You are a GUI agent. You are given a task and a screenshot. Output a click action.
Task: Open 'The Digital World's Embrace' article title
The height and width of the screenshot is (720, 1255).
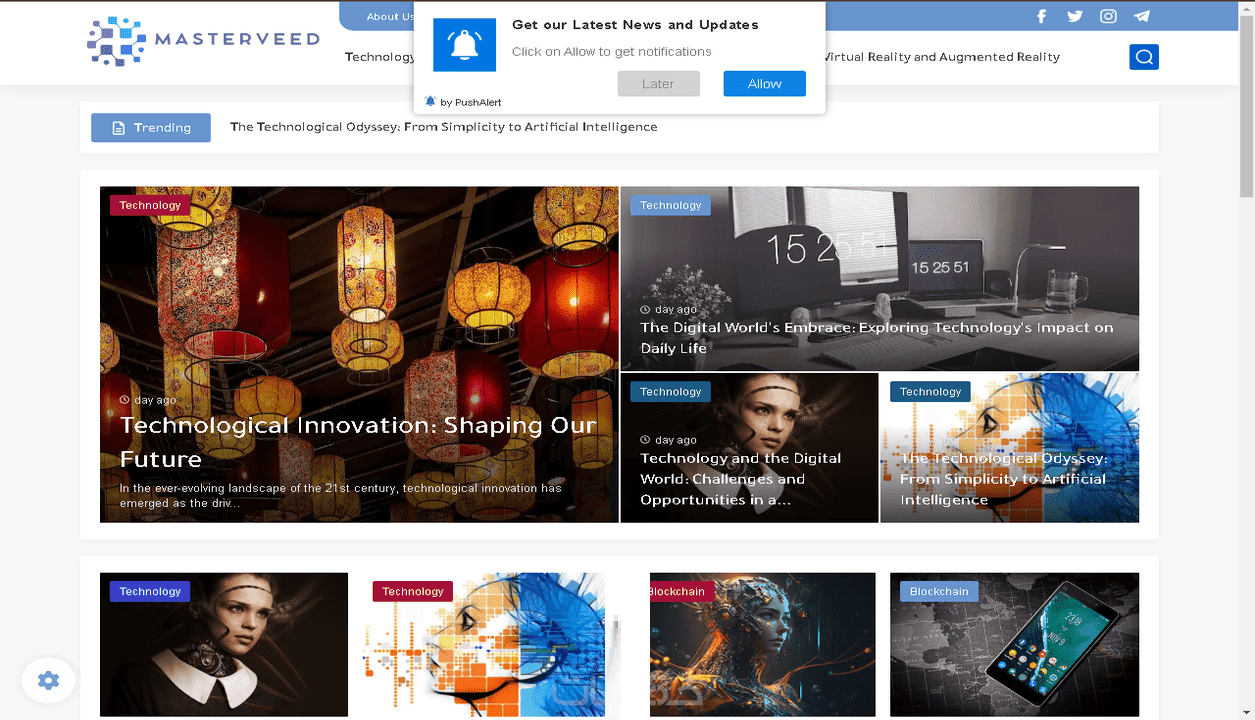tap(877, 338)
